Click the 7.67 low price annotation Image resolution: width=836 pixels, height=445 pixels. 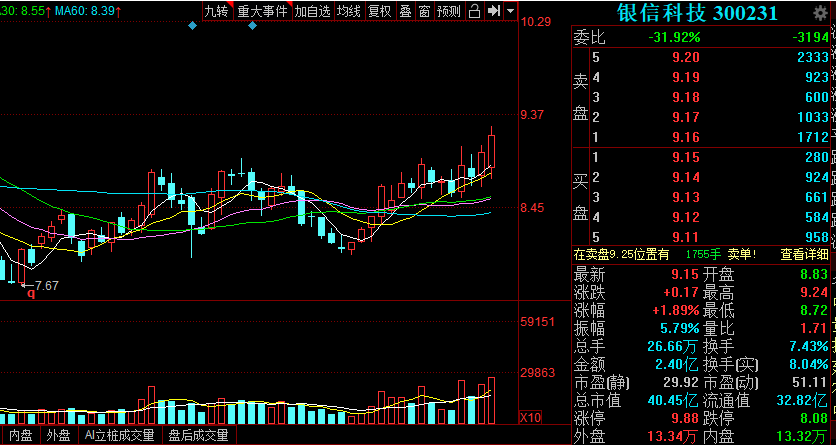coord(46,286)
